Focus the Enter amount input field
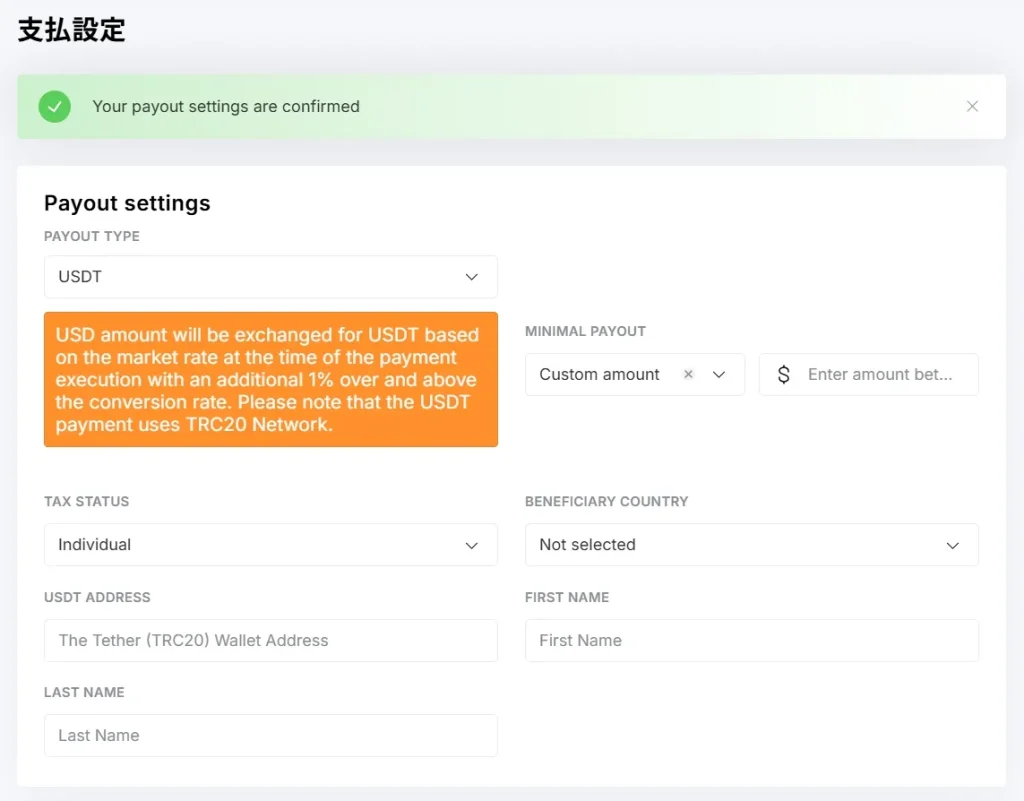 [880, 375]
